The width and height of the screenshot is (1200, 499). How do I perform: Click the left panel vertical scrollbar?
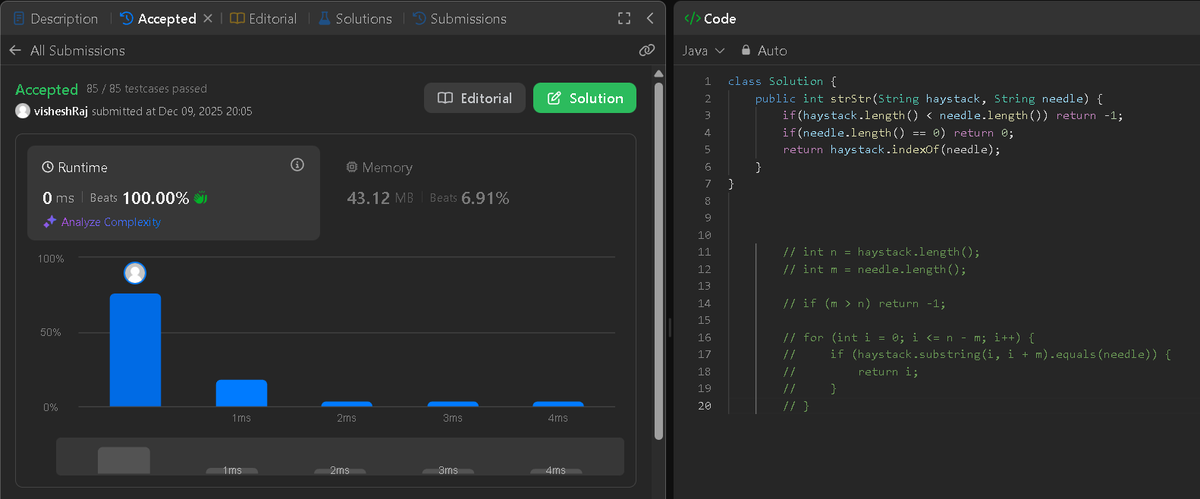click(x=658, y=260)
